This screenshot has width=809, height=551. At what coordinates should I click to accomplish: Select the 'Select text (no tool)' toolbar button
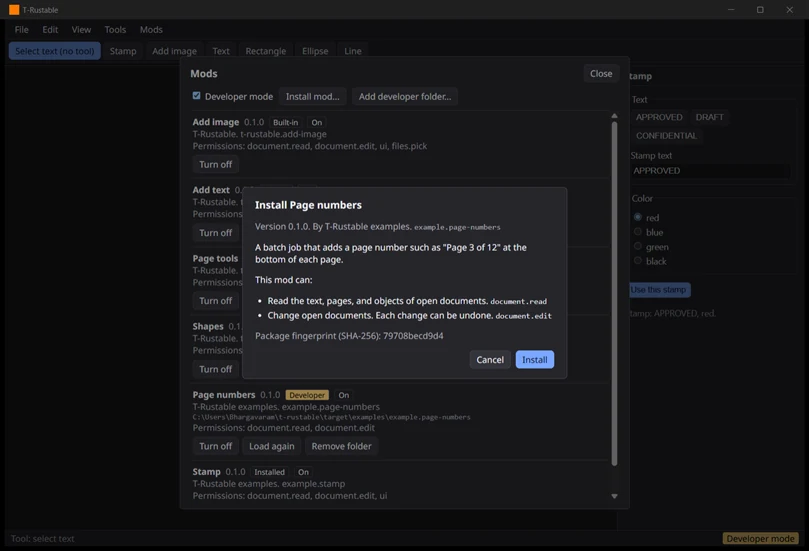(55, 51)
